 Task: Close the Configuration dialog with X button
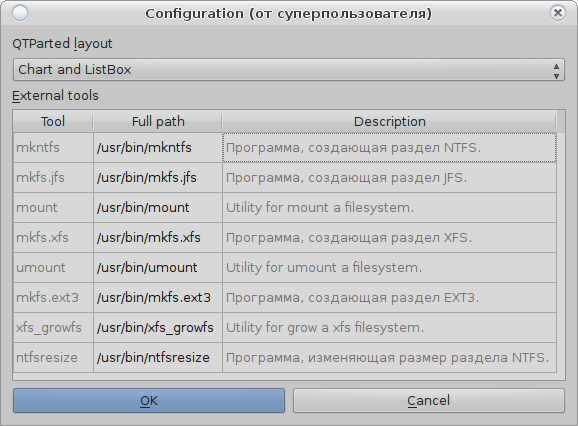tap(558, 13)
